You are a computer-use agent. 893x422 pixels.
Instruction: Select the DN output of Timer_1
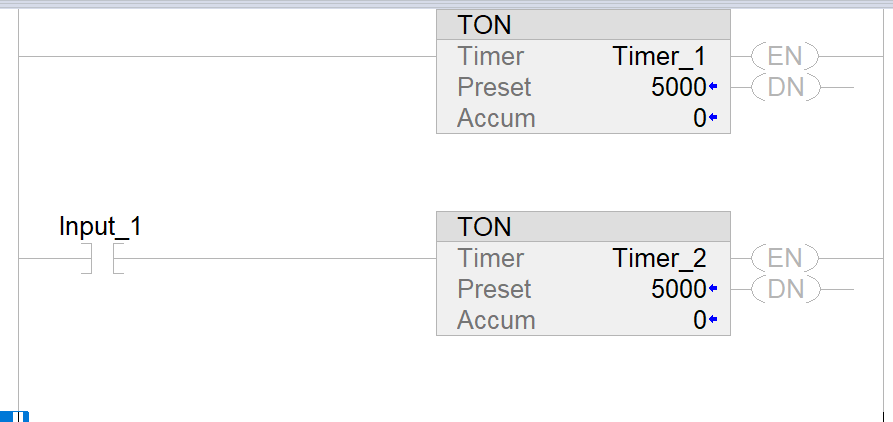tap(785, 87)
